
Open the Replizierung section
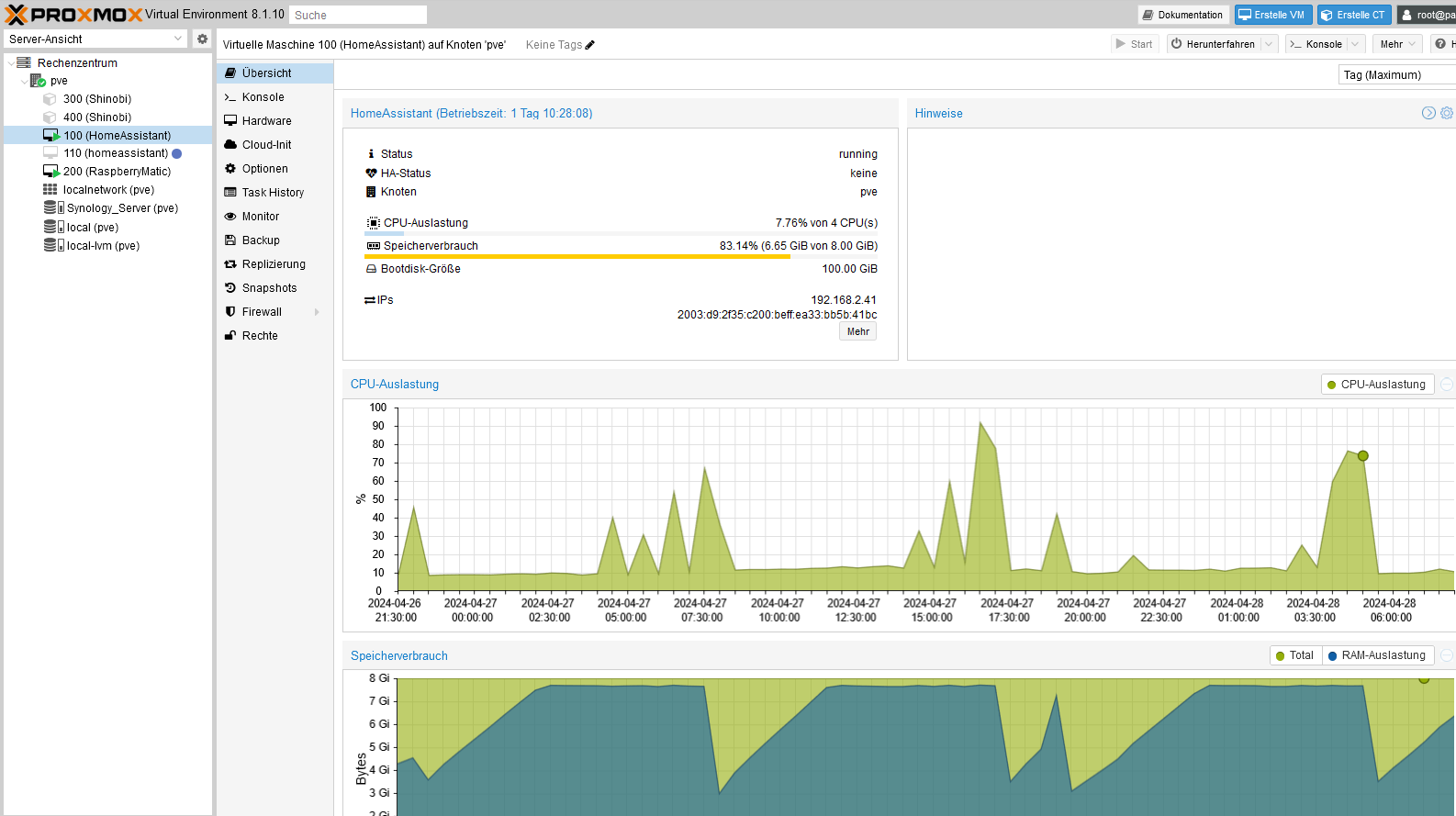[275, 264]
